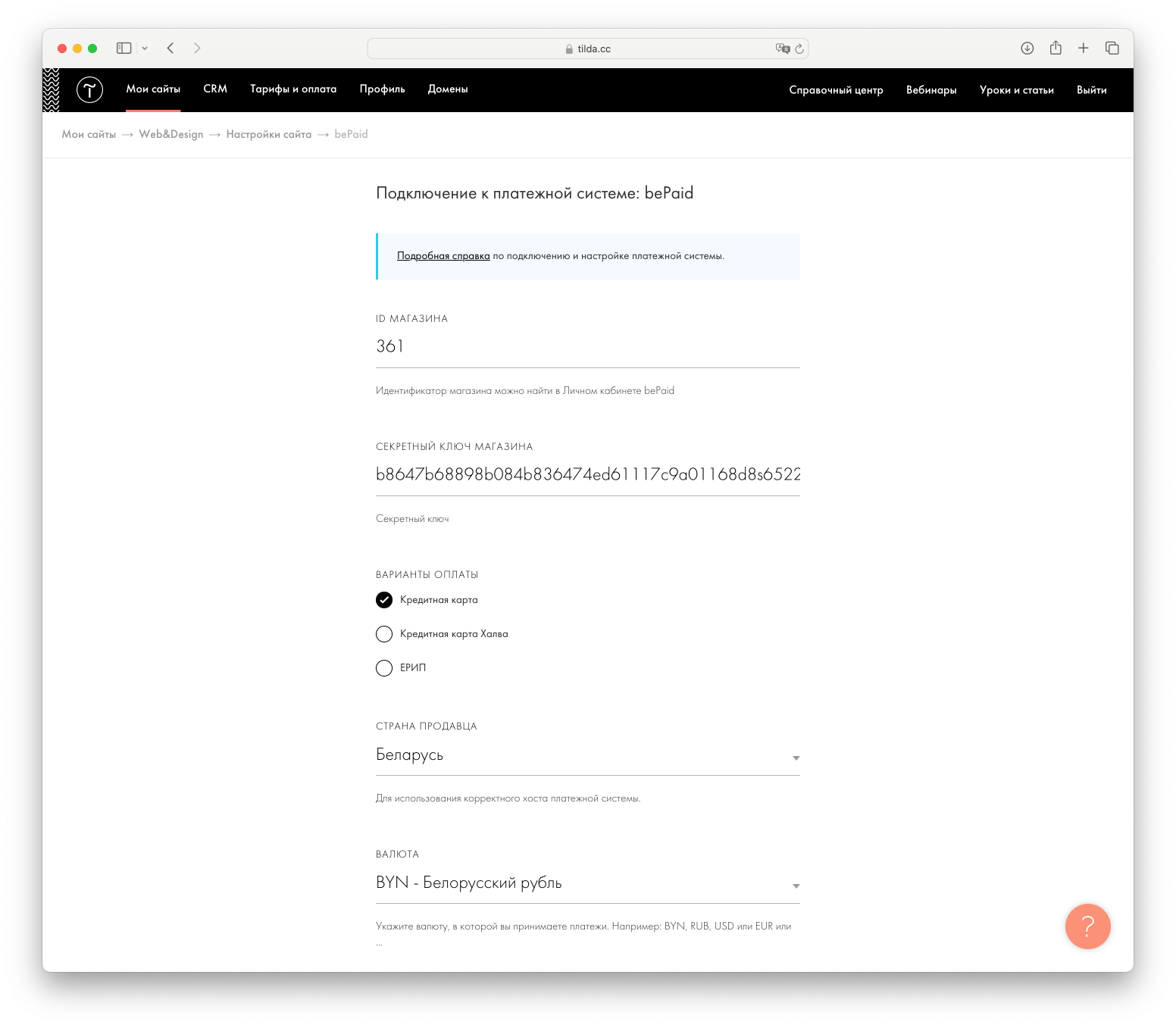The image size is (1176, 1028).
Task: Click the Tilda logo icon
Action: point(89,89)
